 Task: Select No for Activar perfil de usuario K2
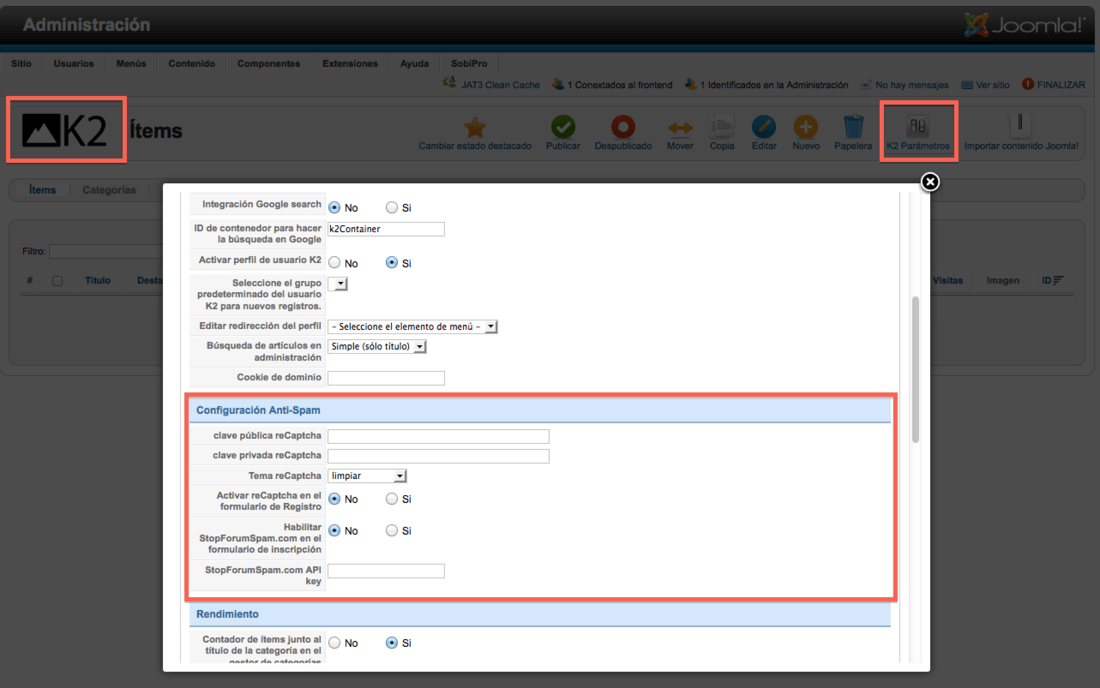[x=335, y=262]
